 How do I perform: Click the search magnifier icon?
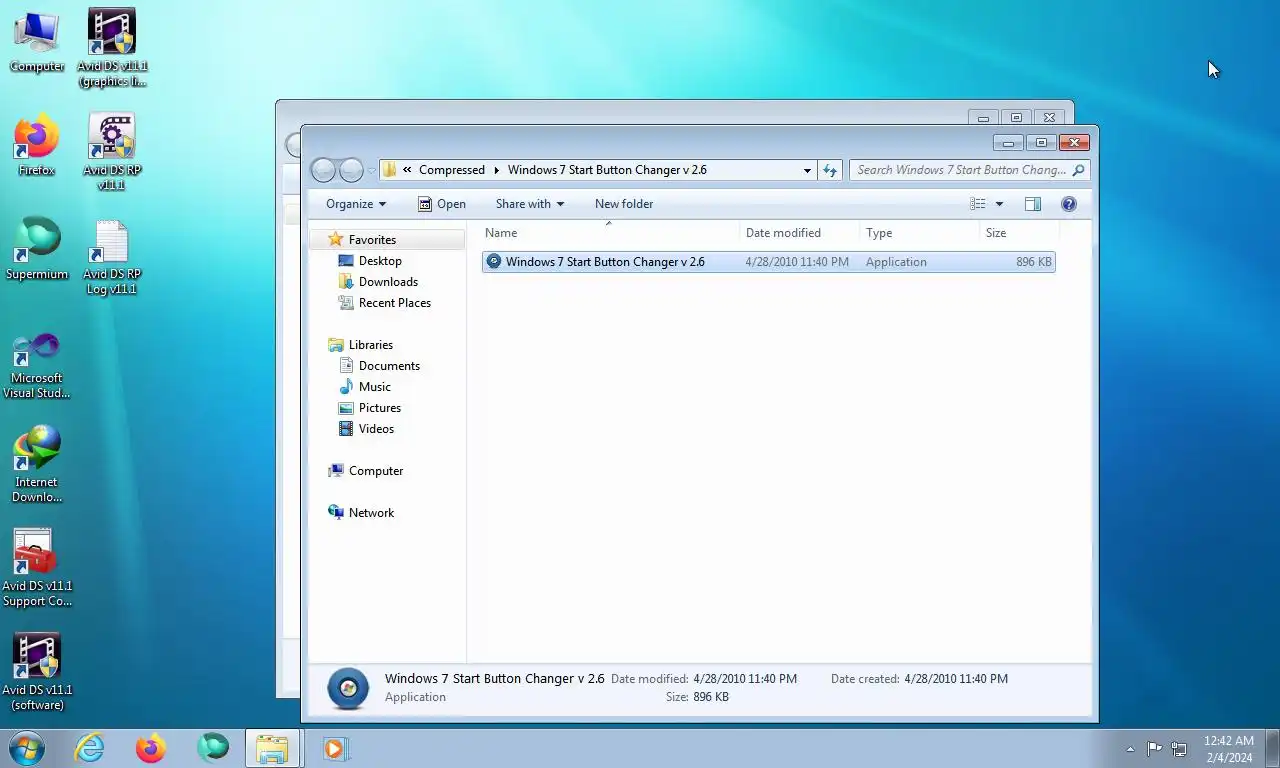[1078, 170]
